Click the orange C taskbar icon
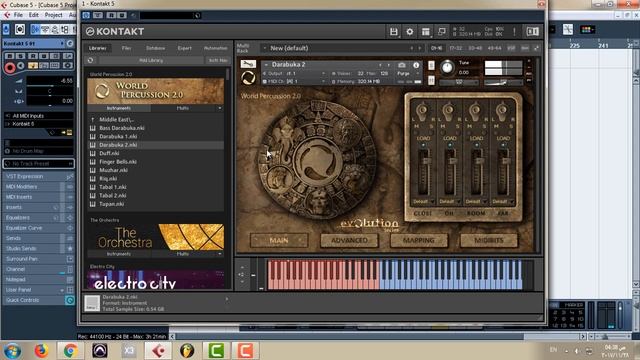The image size is (640, 360). 245,351
